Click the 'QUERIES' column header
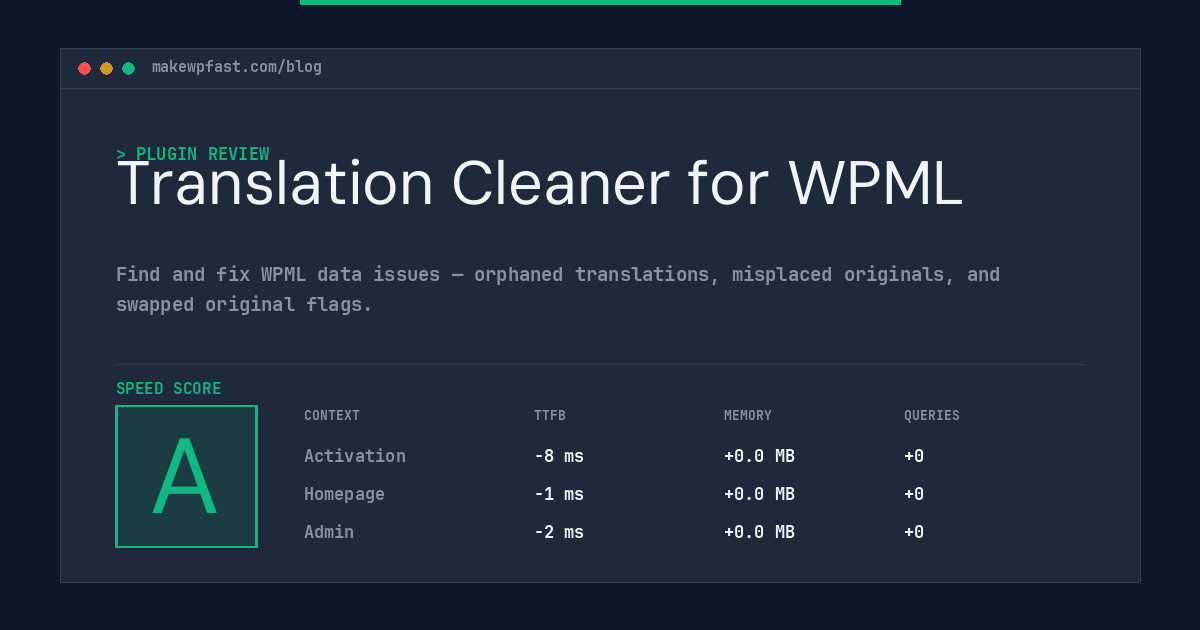 932,416
